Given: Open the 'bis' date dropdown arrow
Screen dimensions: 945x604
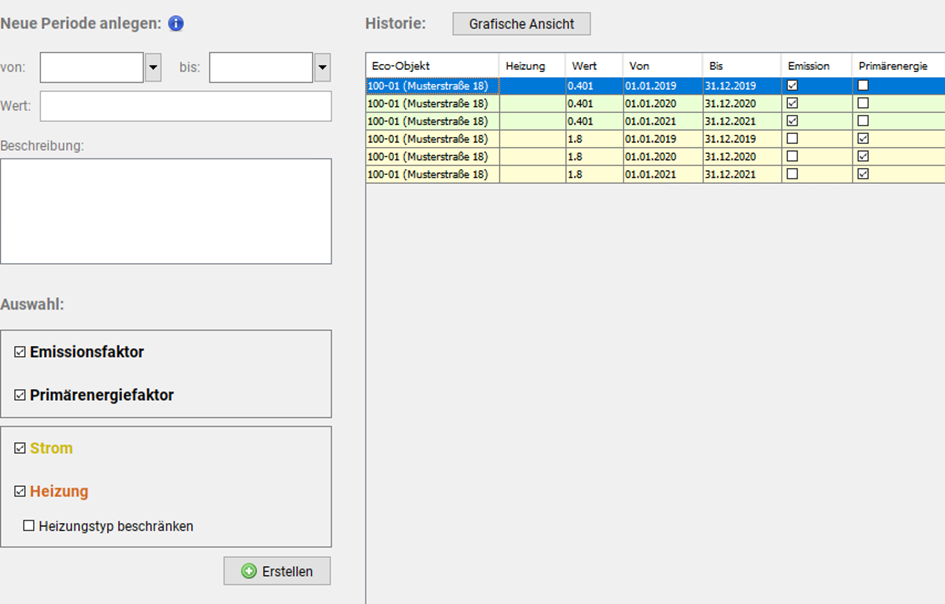Looking at the screenshot, I should [x=322, y=68].
